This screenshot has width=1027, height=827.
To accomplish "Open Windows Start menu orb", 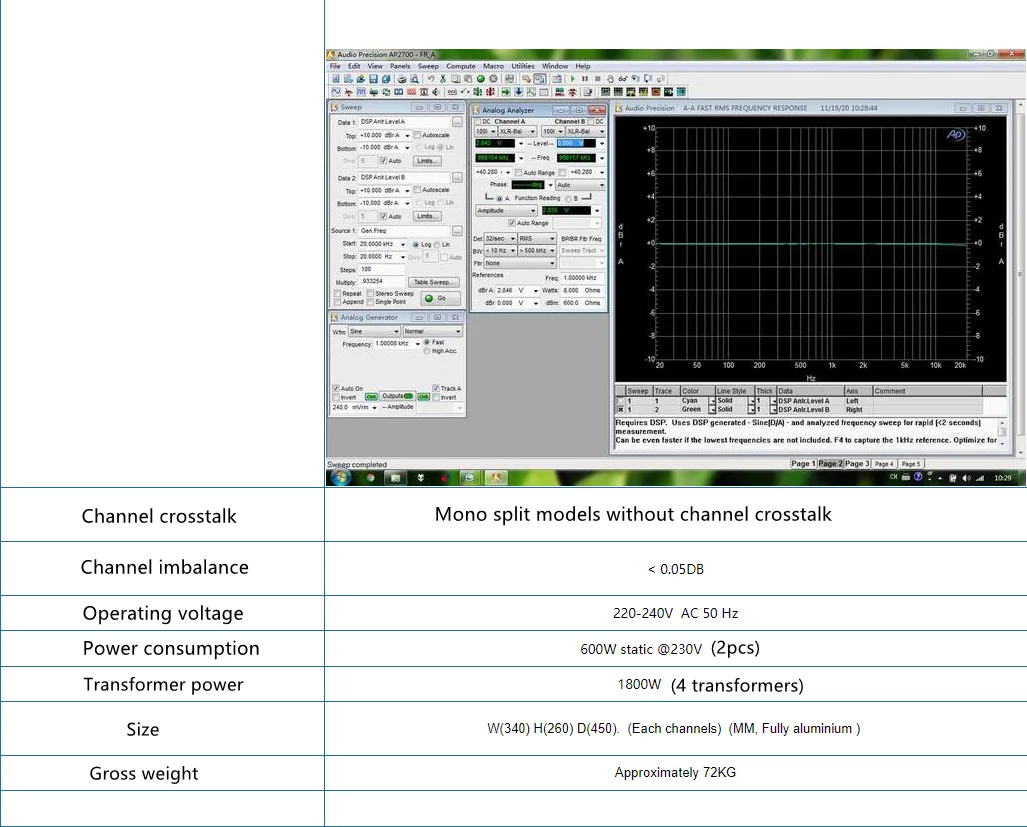I will click(340, 478).
